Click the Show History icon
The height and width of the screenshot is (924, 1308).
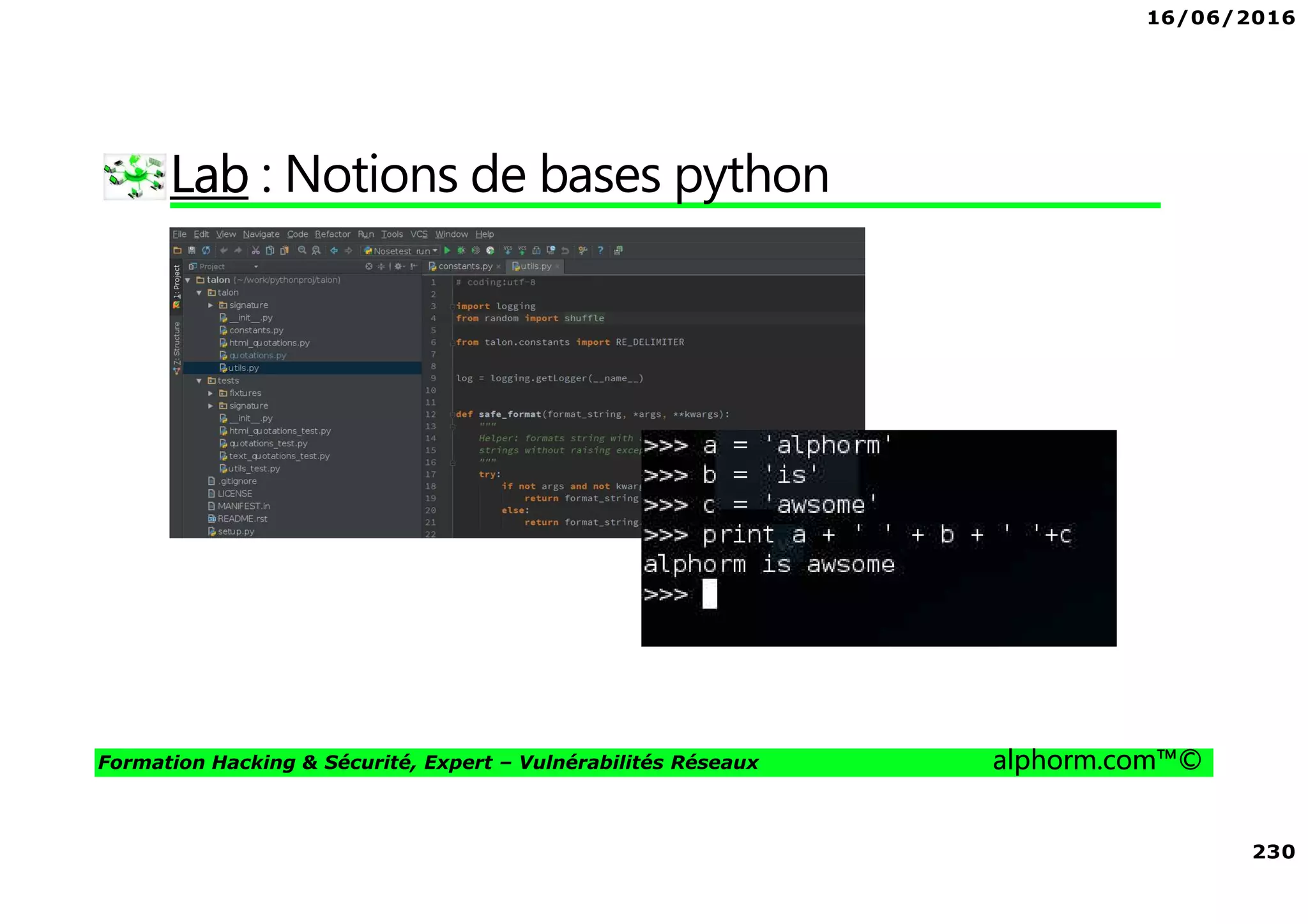[551, 250]
